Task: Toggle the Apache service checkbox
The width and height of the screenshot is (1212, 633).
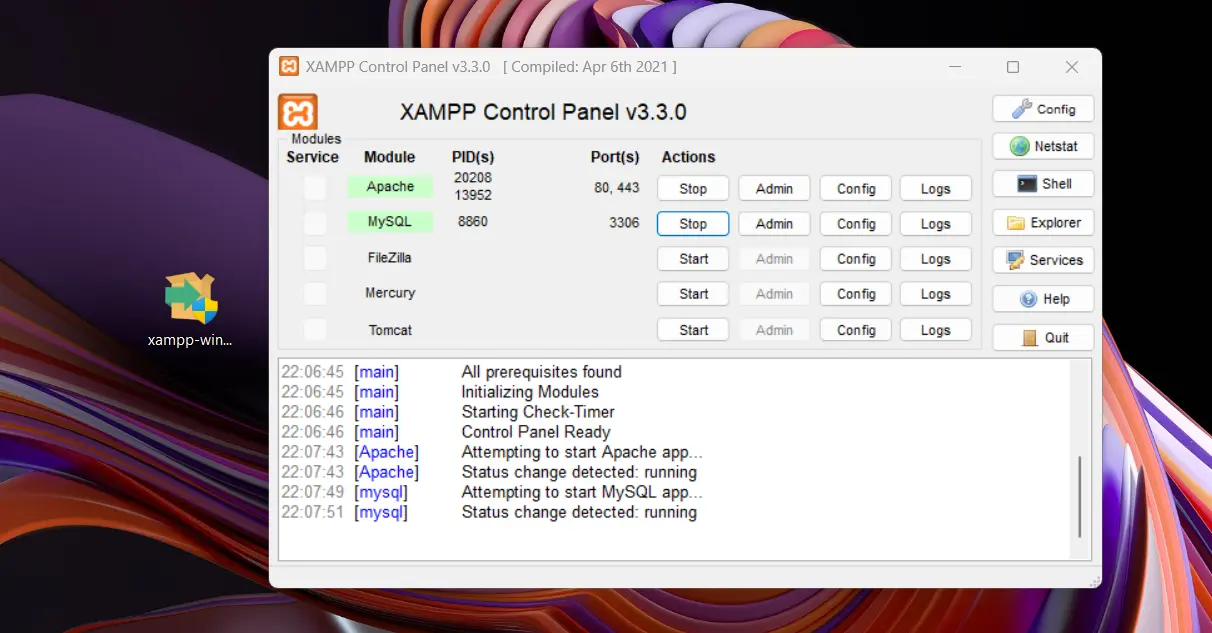Action: tap(315, 188)
